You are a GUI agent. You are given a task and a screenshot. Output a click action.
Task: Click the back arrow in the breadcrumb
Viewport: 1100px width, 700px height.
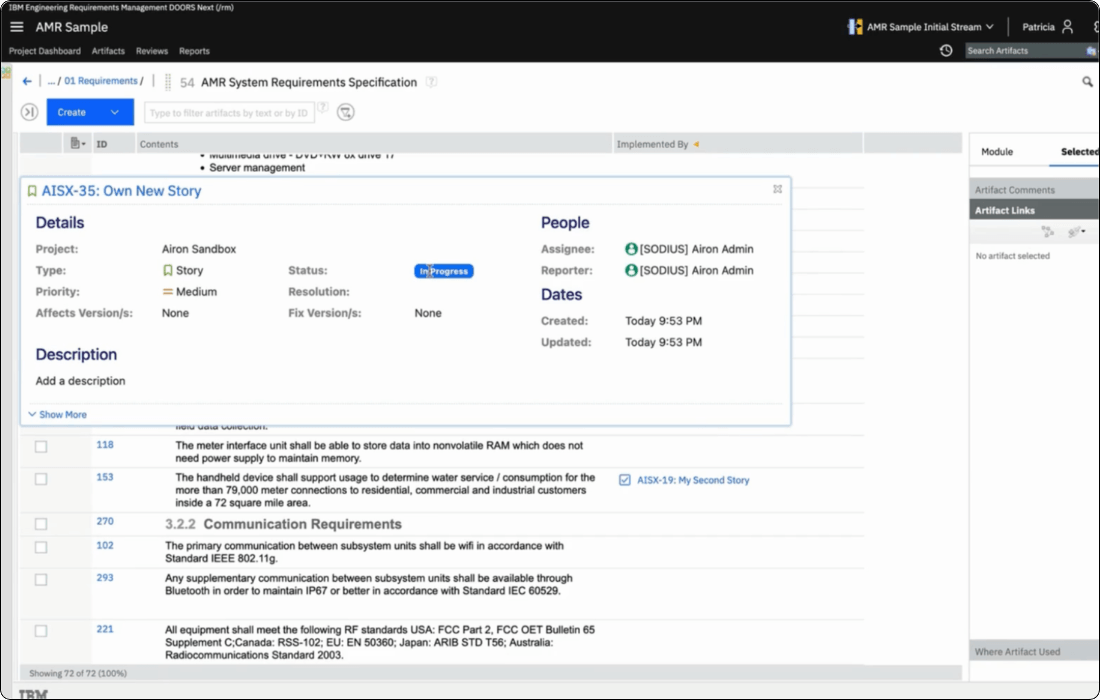point(27,81)
